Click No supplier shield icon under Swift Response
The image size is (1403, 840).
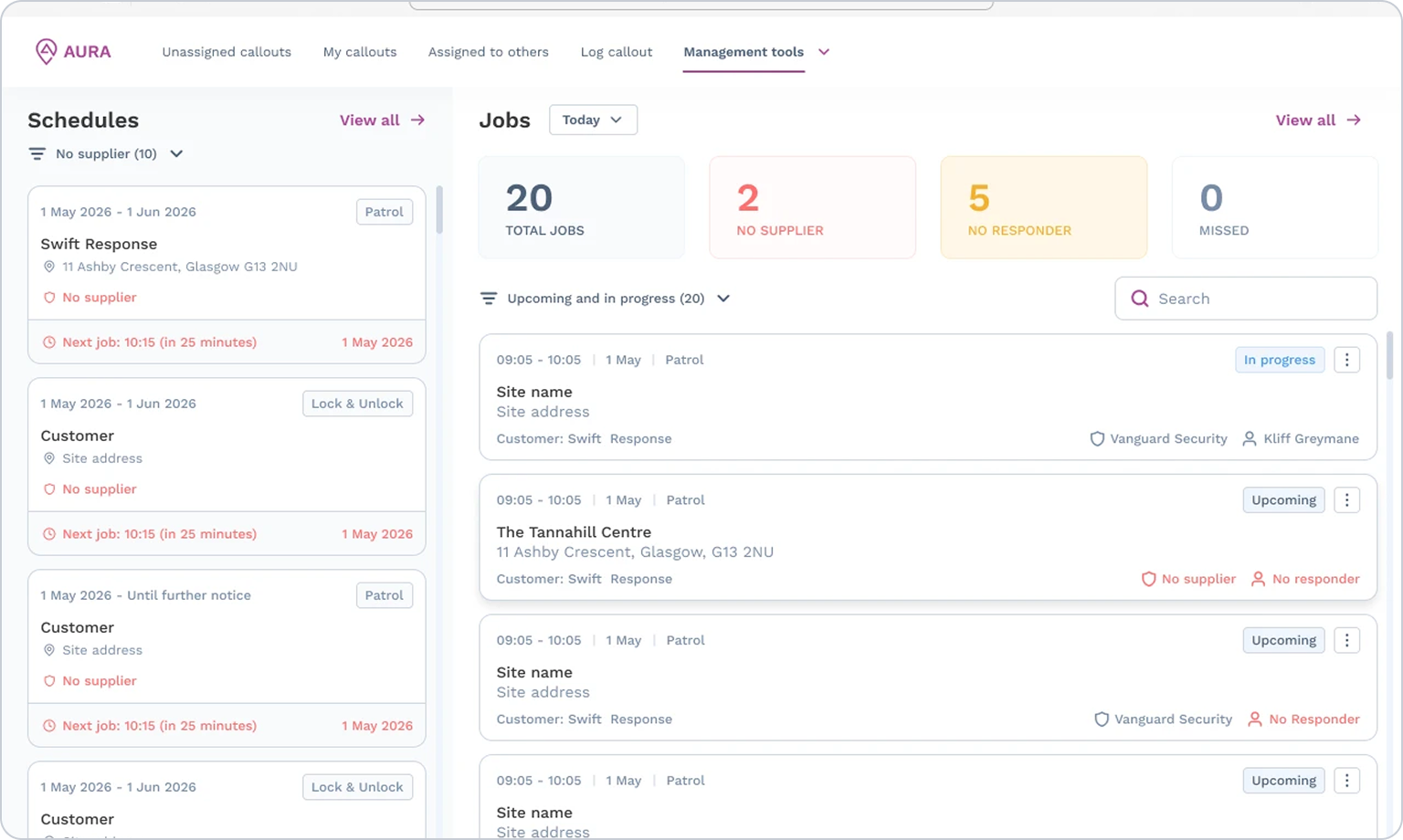49,298
